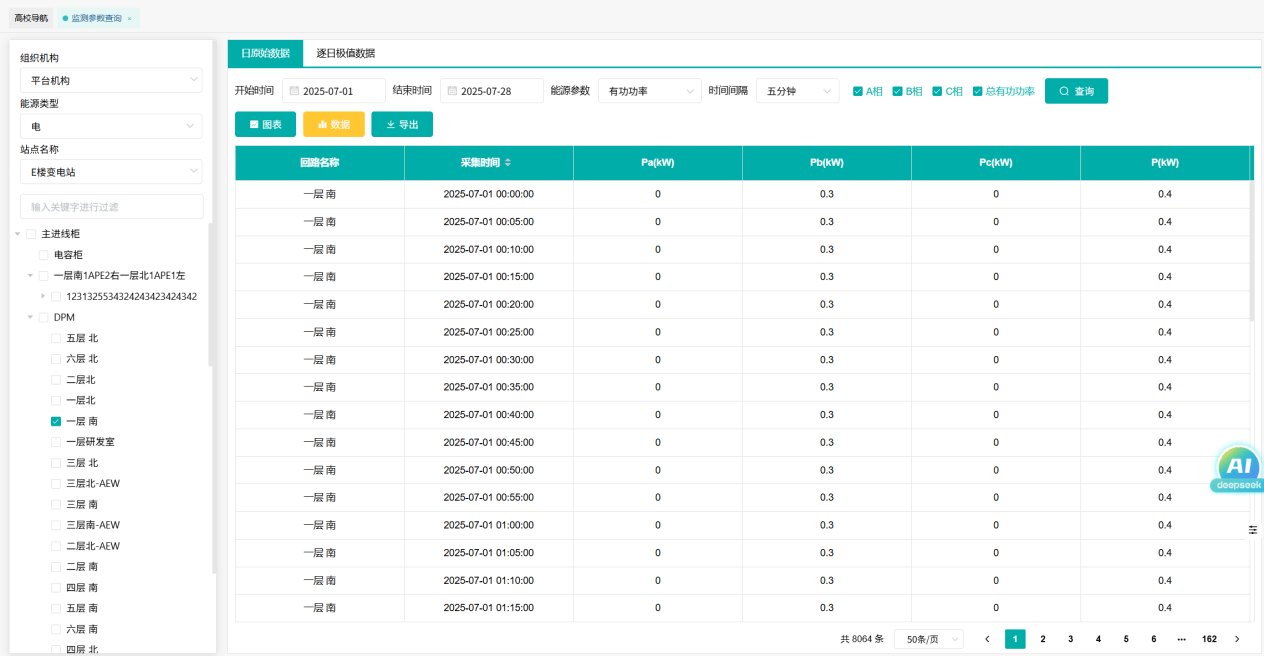Open the 高校导航 top tab
The width and height of the screenshot is (1264, 656).
[x=31, y=18]
